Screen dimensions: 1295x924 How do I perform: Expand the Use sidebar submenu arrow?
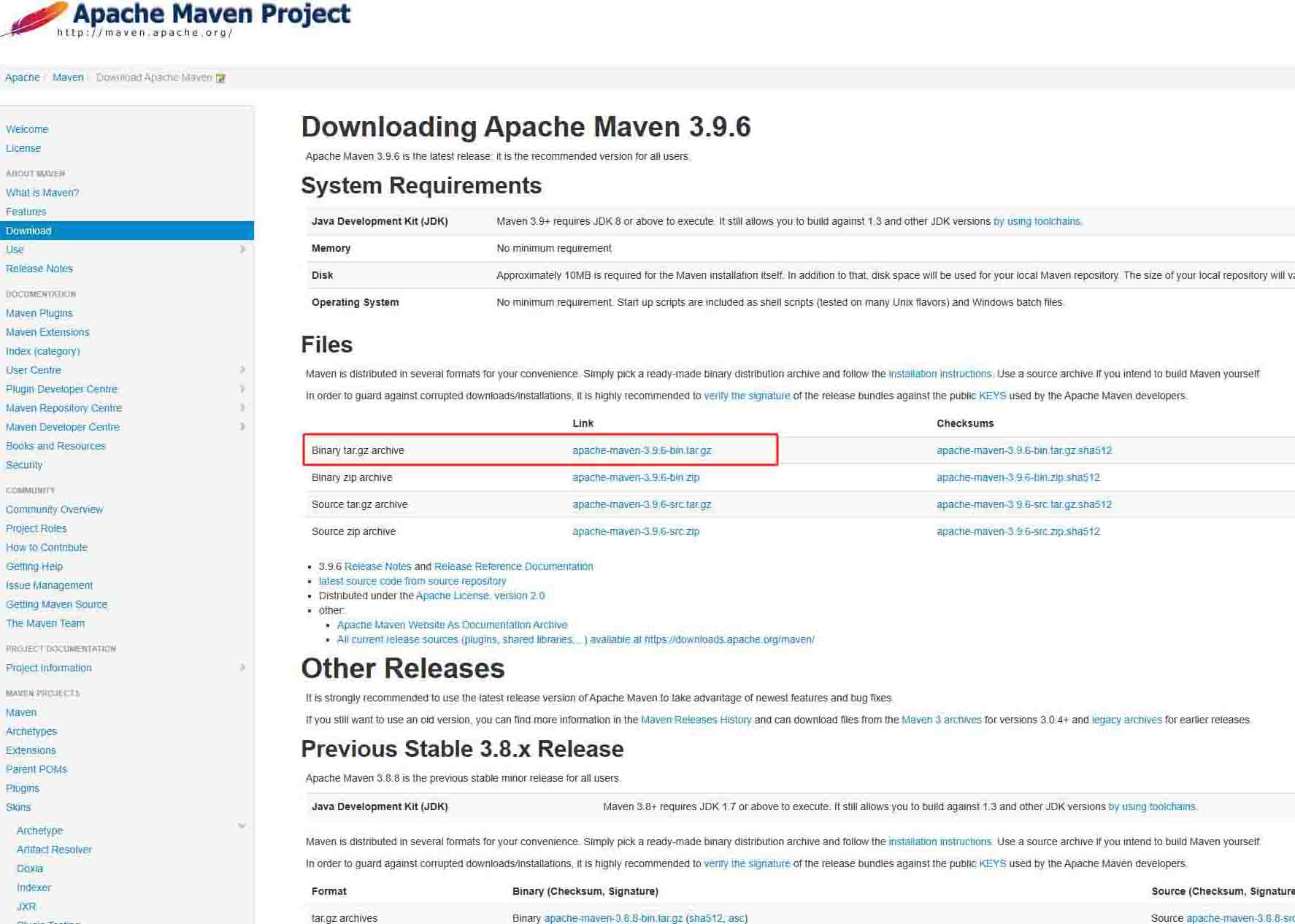[242, 250]
